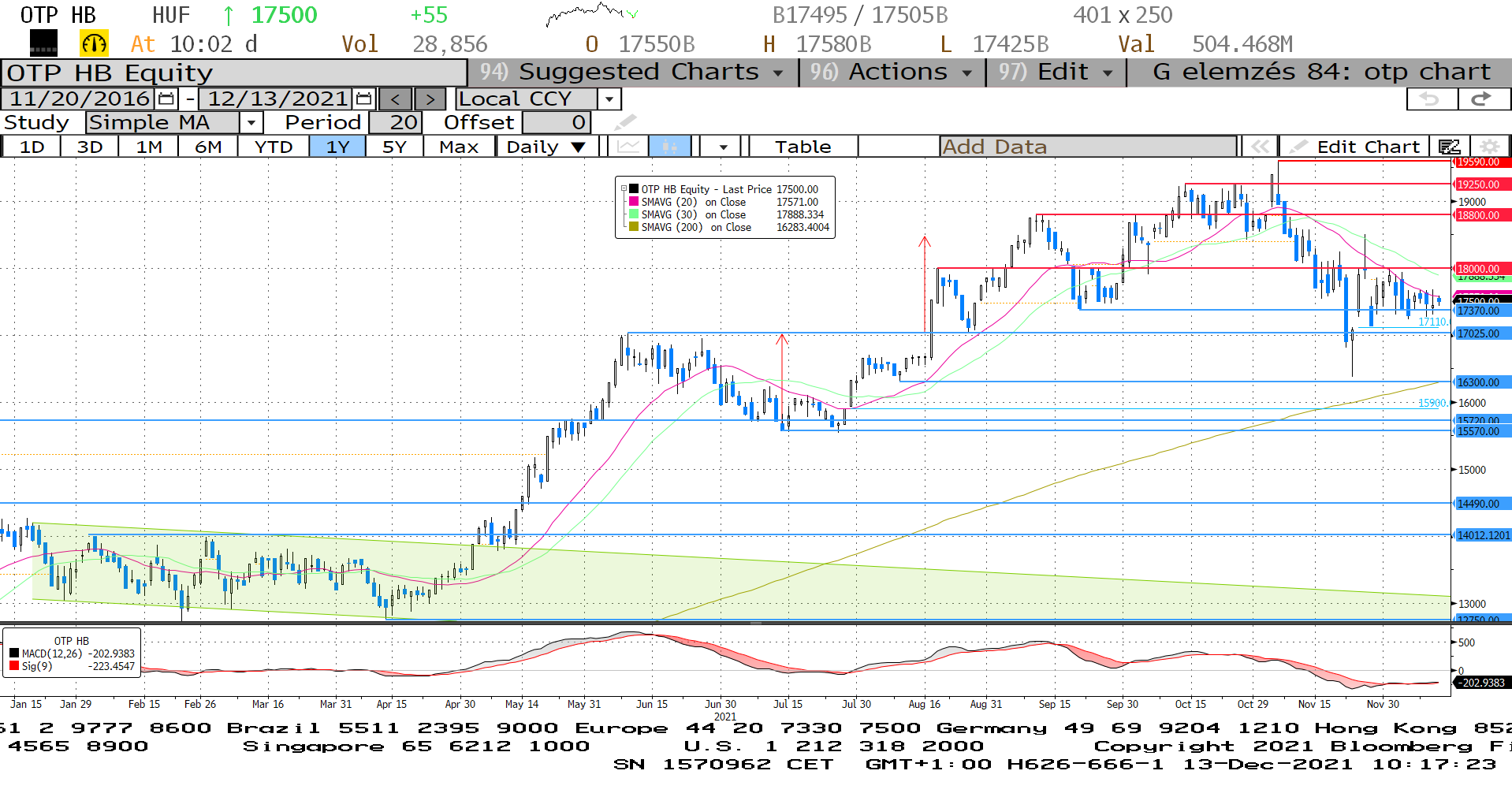
Task: Click the Table button
Action: [x=803, y=147]
